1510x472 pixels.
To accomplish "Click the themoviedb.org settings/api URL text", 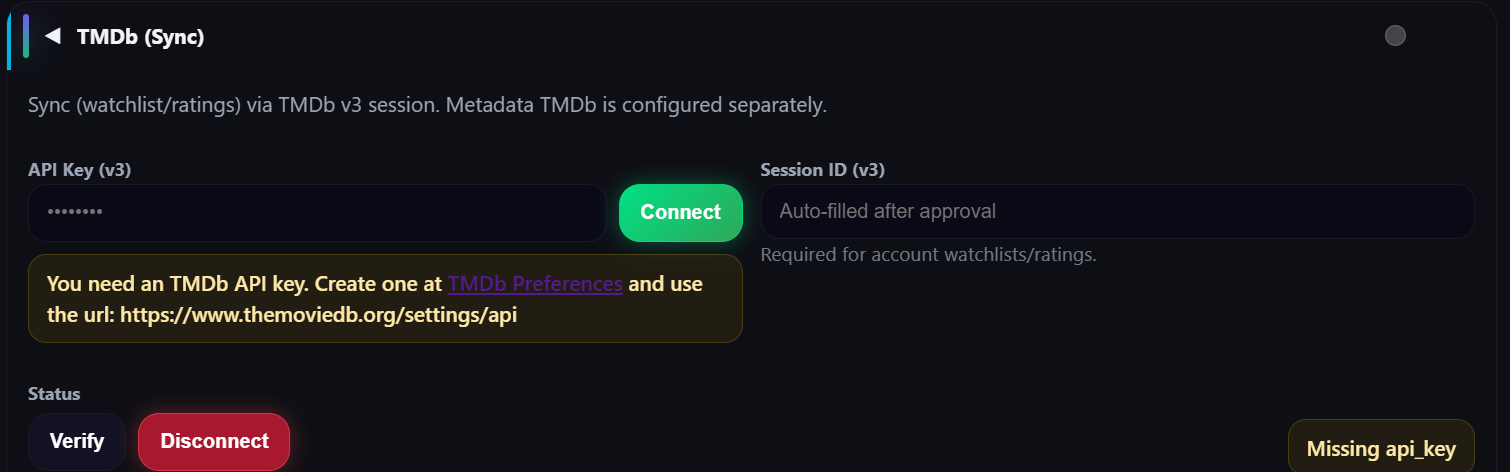I will tap(319, 314).
